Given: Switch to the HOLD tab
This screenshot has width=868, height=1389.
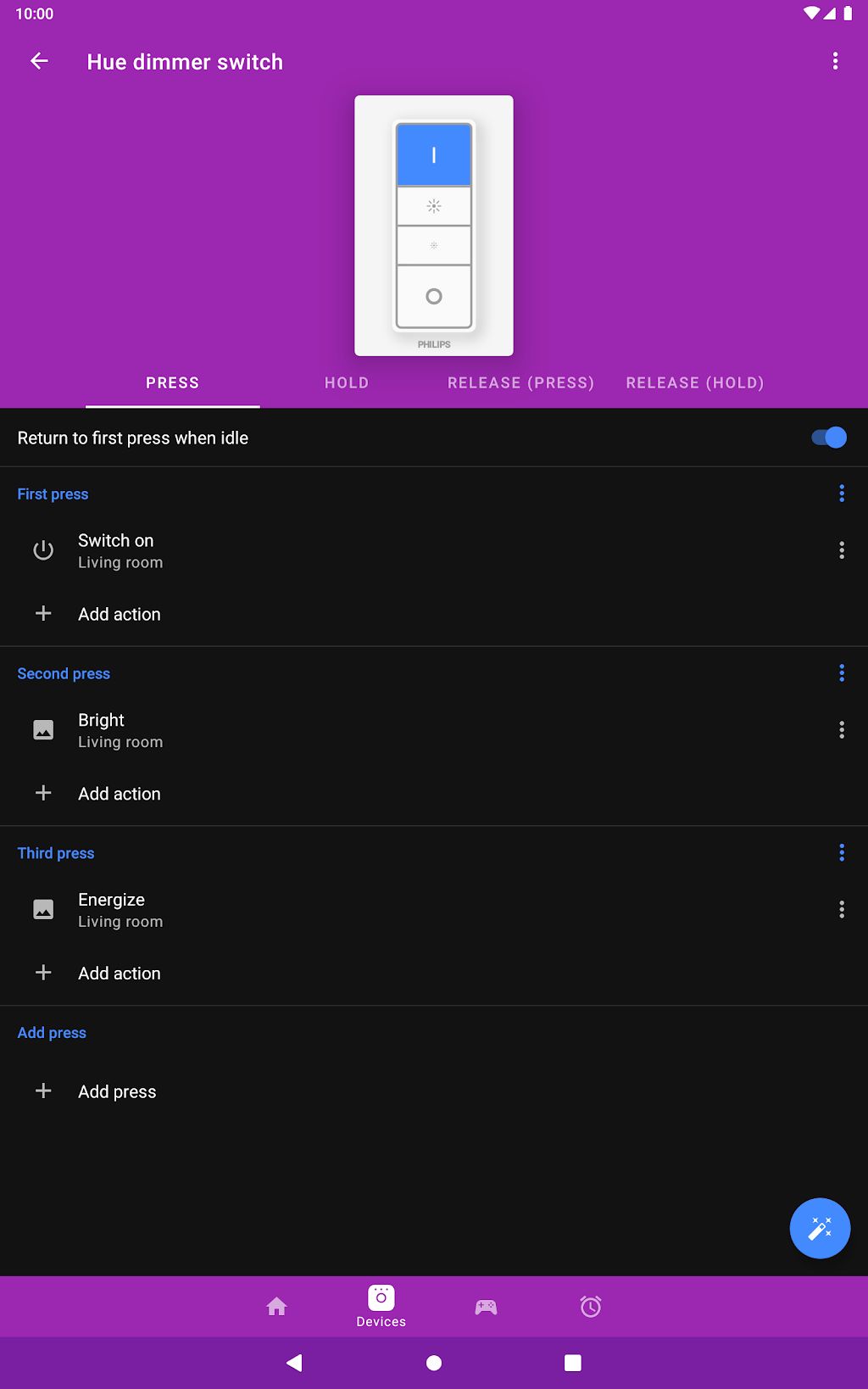Looking at the screenshot, I should [x=347, y=383].
